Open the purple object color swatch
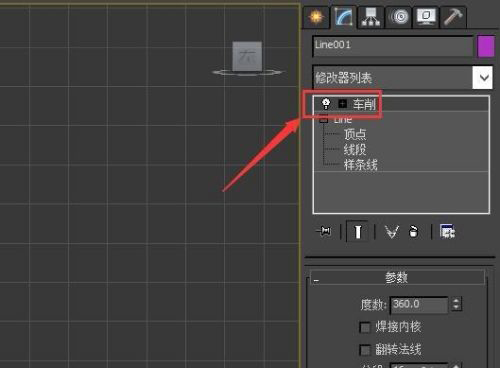The height and width of the screenshot is (368, 500). point(486,46)
